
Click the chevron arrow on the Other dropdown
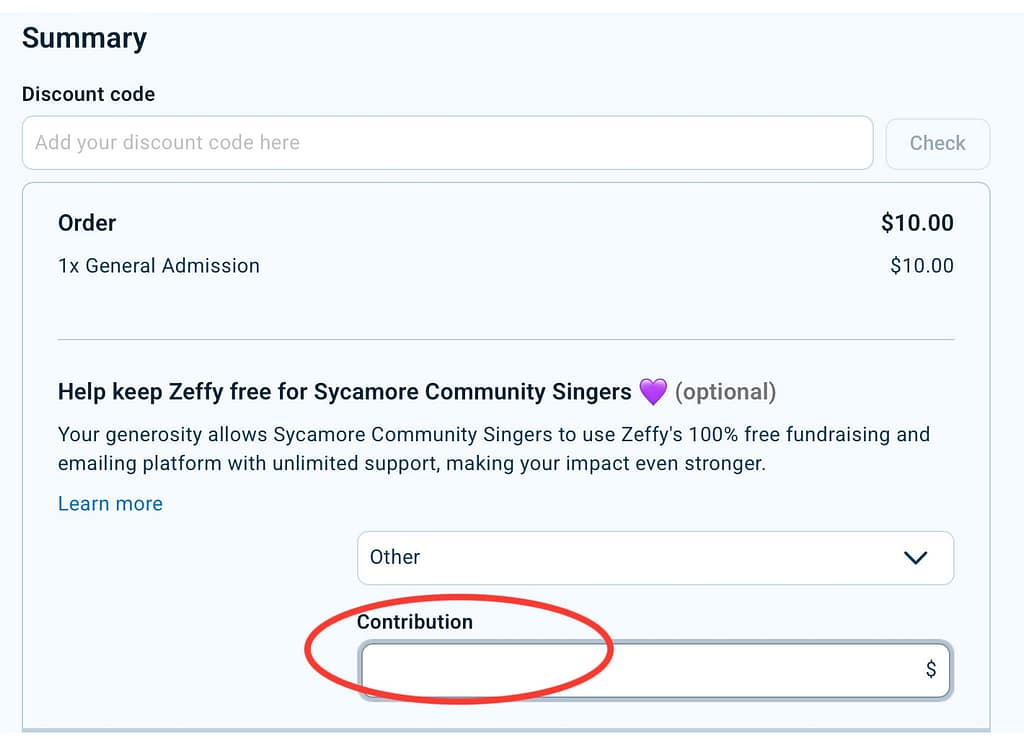point(915,558)
